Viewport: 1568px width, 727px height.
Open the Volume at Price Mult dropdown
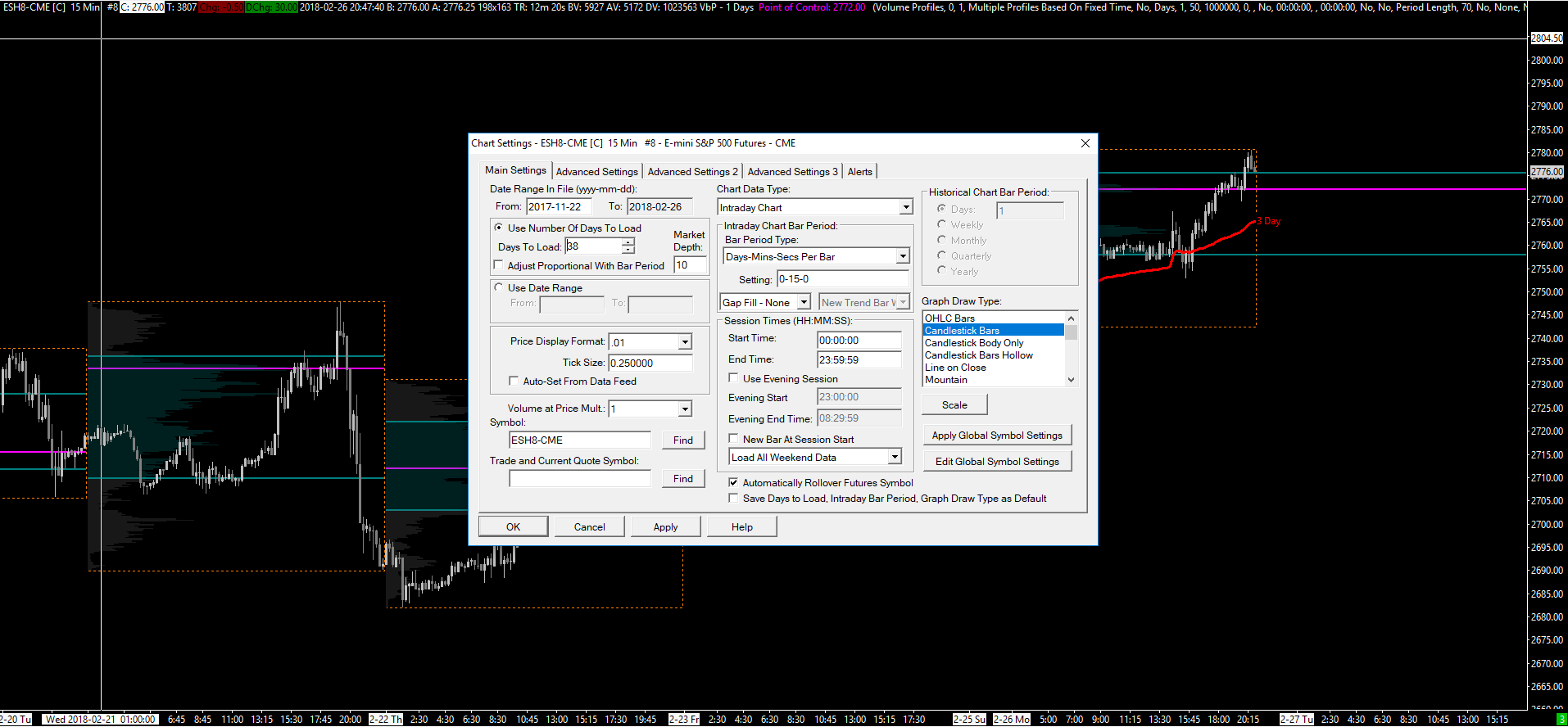click(685, 409)
